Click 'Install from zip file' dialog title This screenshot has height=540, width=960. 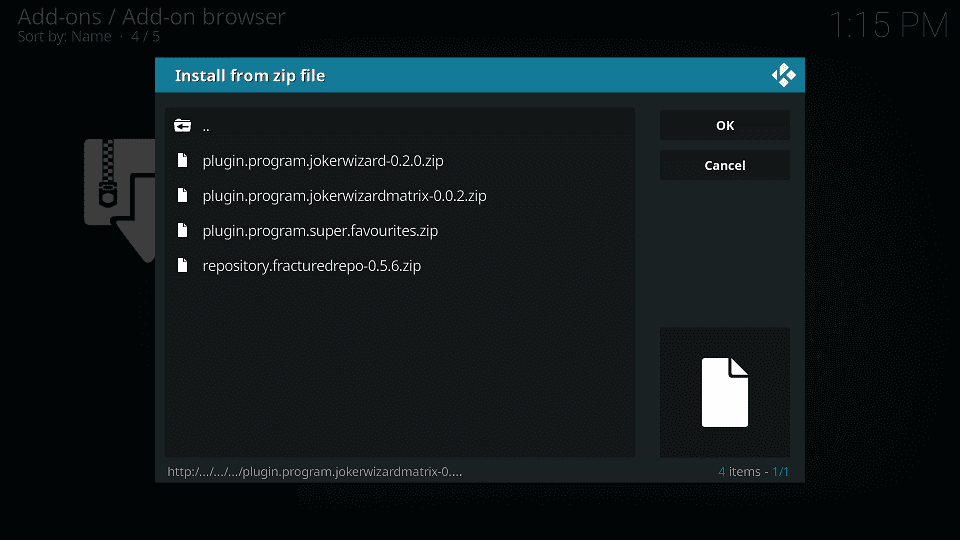click(250, 75)
